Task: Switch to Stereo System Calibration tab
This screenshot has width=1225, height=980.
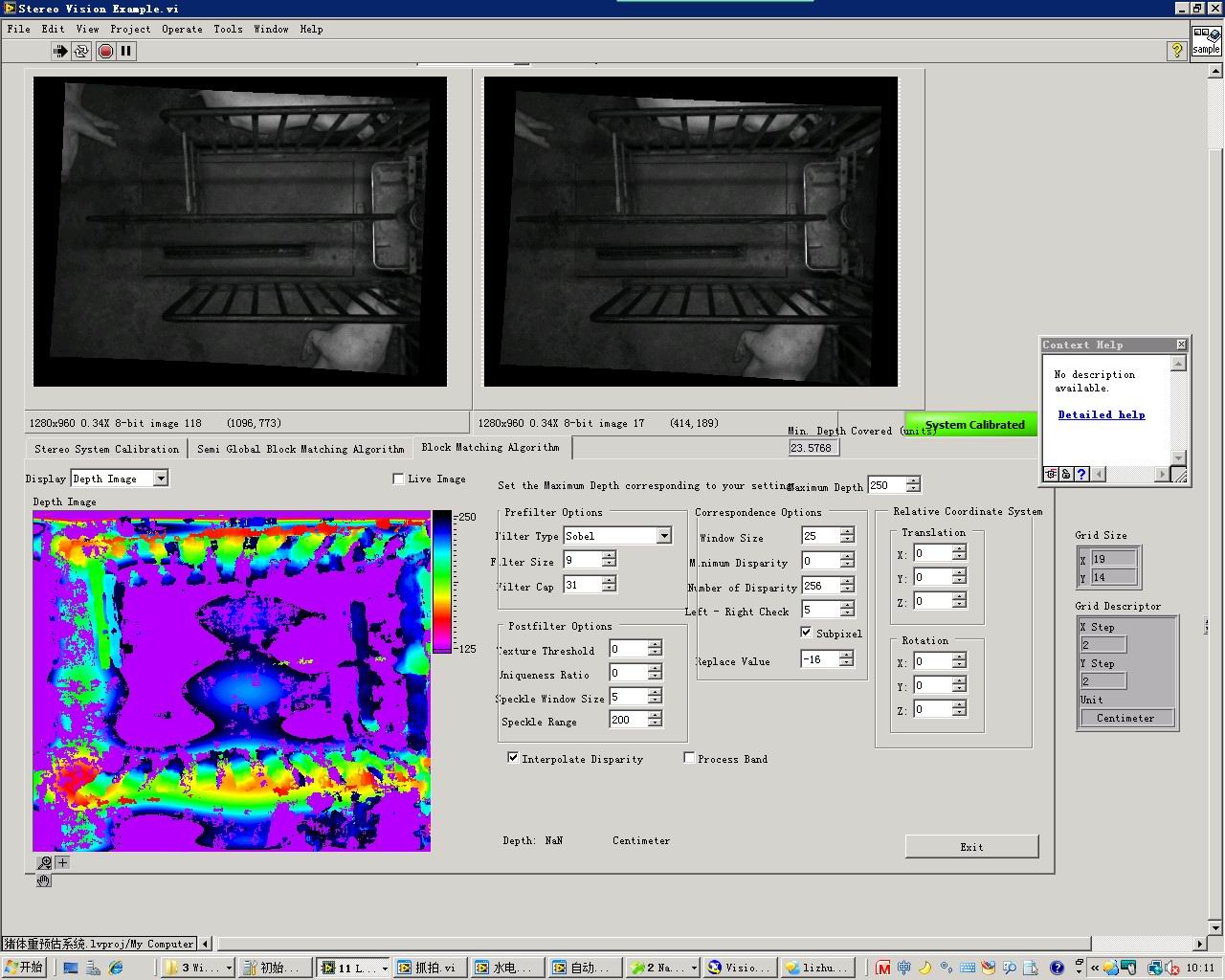Action: tap(107, 449)
